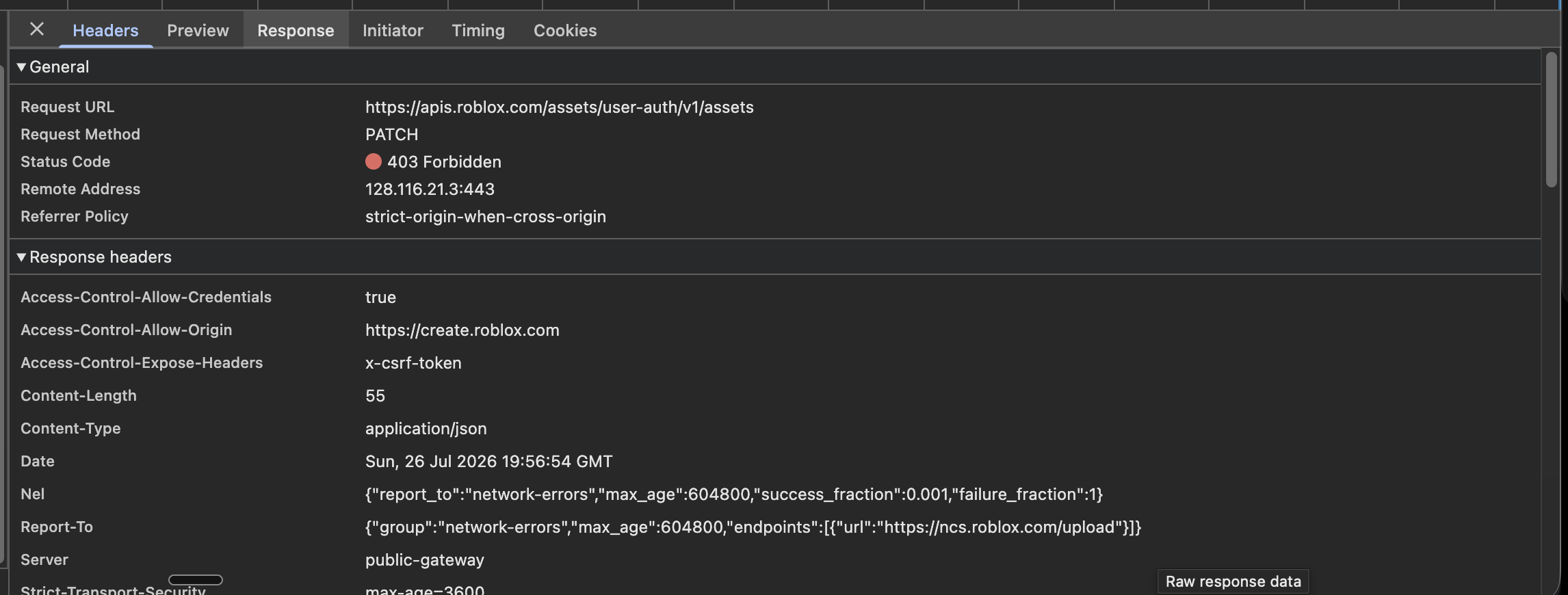This screenshot has height=595, width=1568.
Task: Click the Access-Control-Allow-Credentials header name
Action: point(146,297)
